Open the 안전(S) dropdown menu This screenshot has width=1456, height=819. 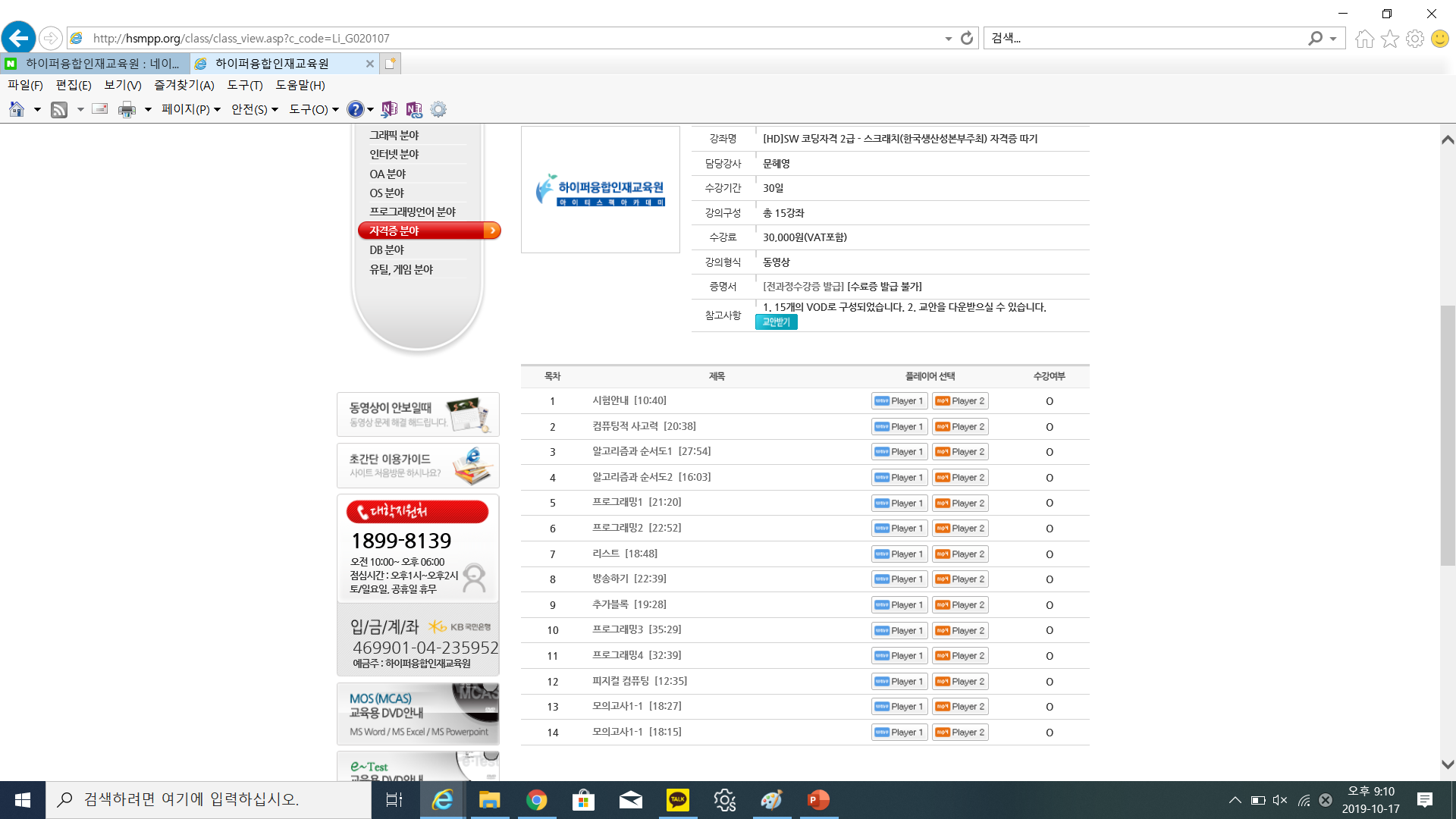(255, 109)
